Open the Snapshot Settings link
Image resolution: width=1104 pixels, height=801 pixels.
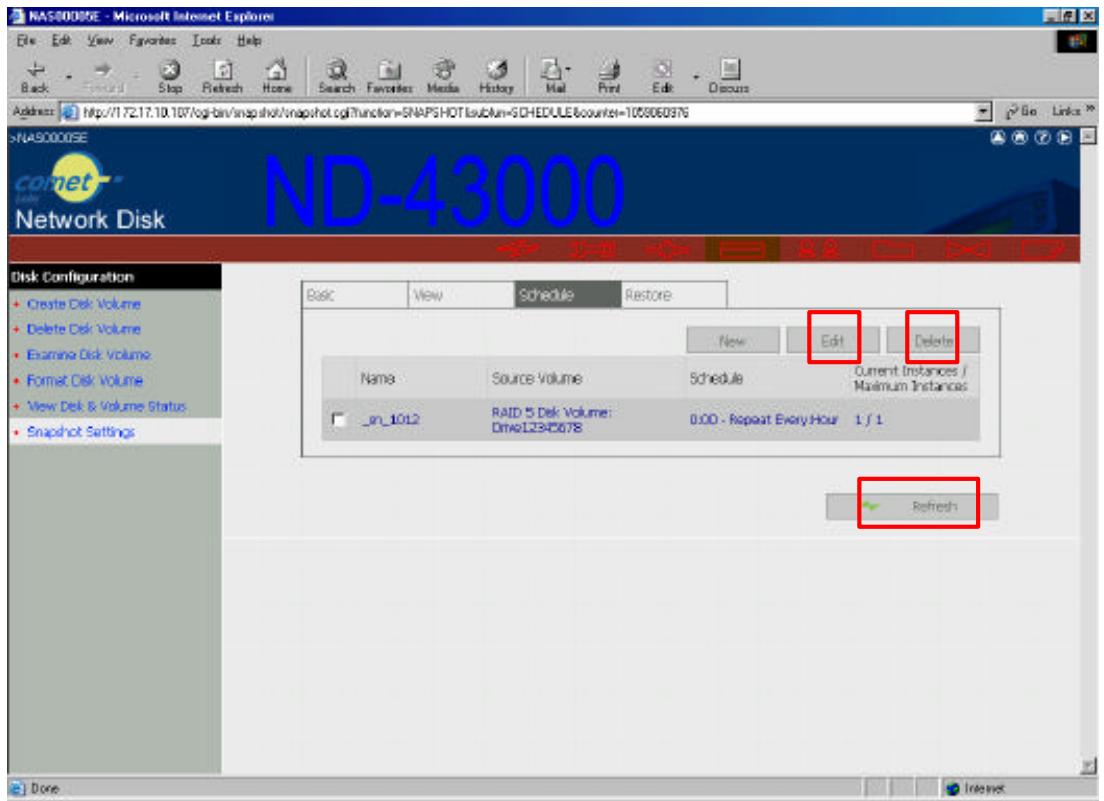coord(80,432)
